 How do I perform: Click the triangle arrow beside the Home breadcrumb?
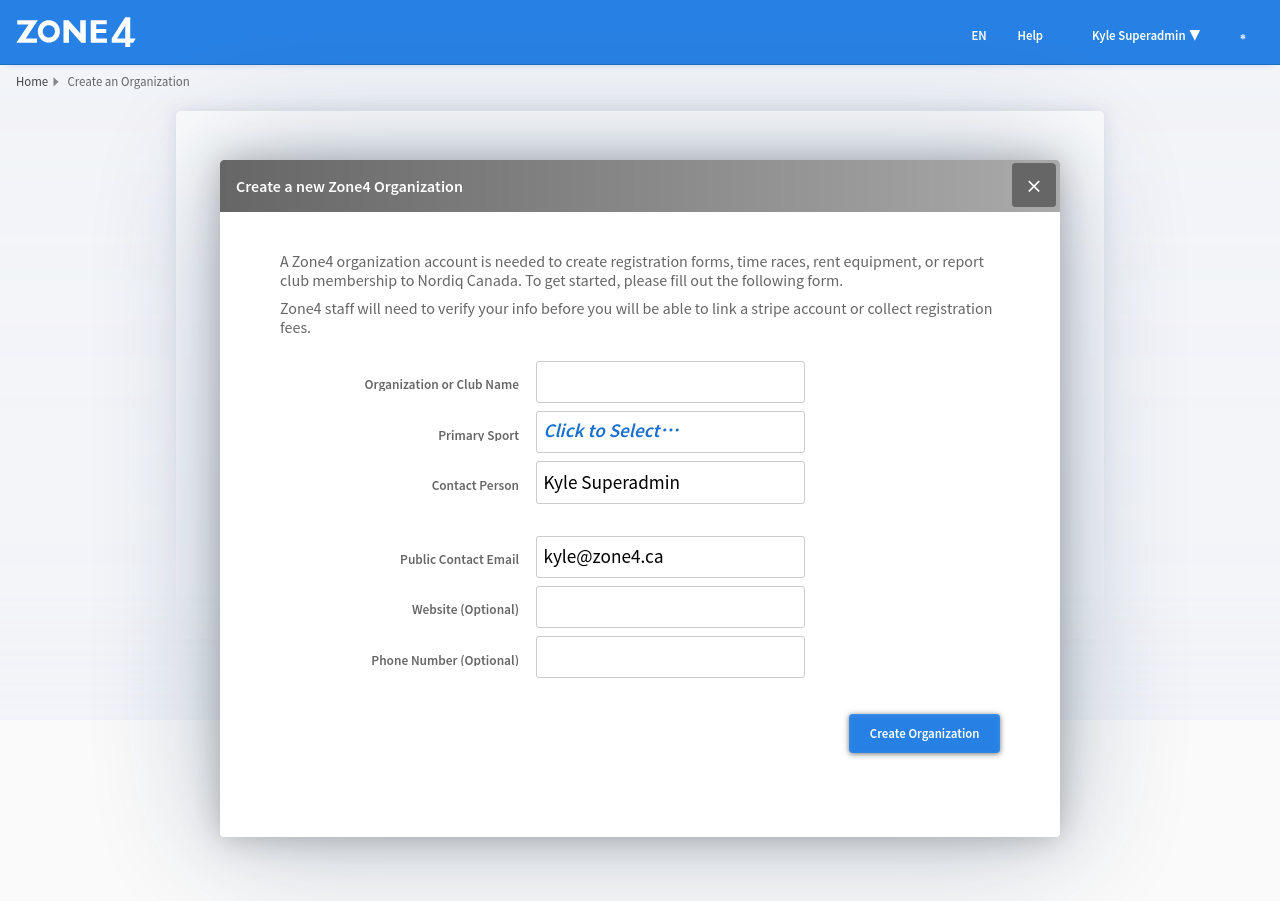point(56,82)
